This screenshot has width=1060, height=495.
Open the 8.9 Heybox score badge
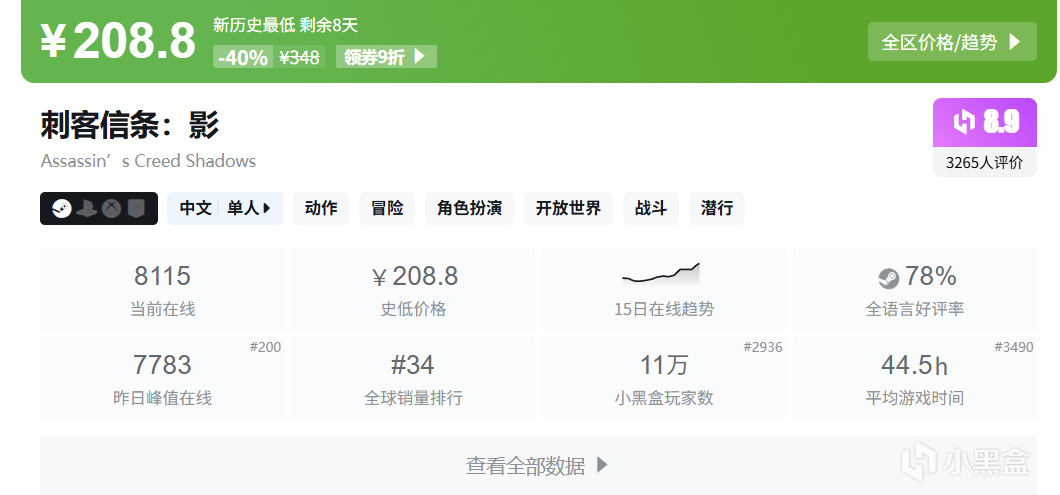pos(985,122)
